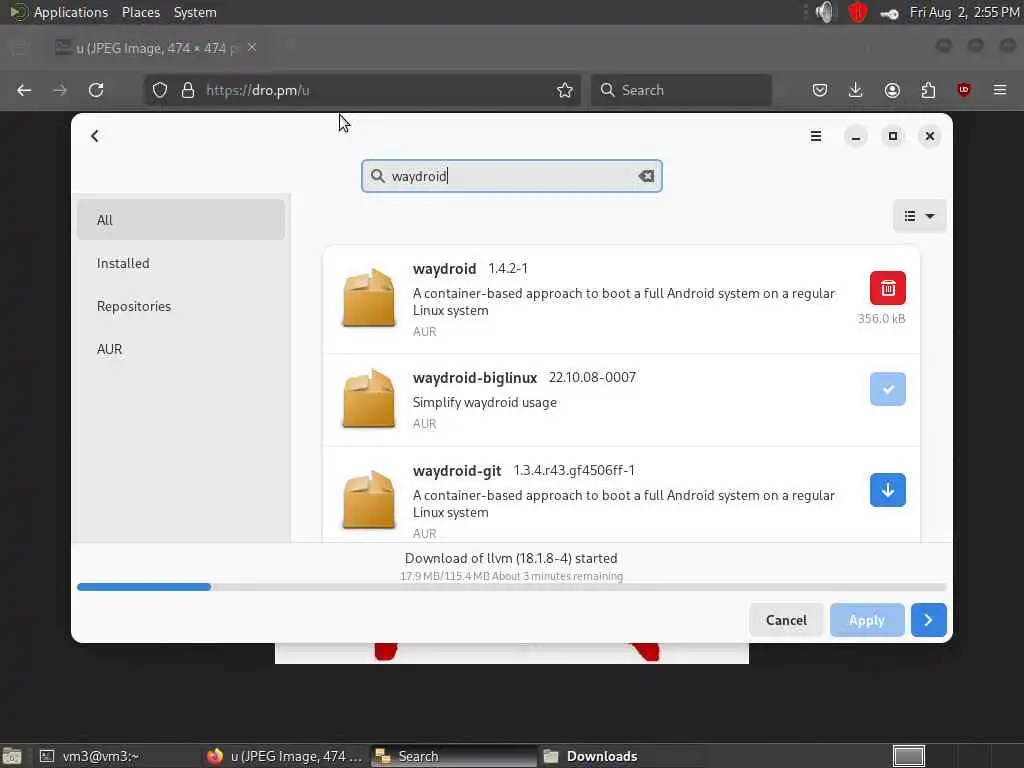Switch to the Search taskbar item
Image resolution: width=1024 pixels, height=768 pixels.
click(x=454, y=756)
